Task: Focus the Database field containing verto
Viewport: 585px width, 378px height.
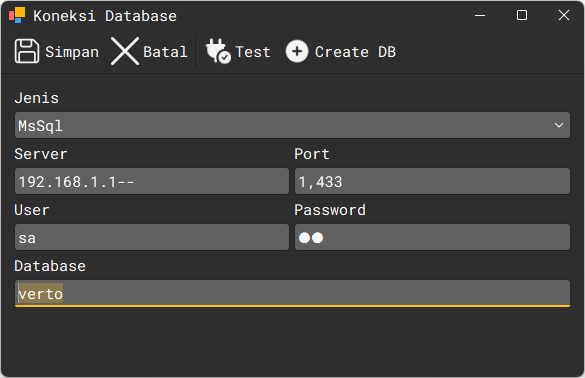Action: tap(292, 293)
